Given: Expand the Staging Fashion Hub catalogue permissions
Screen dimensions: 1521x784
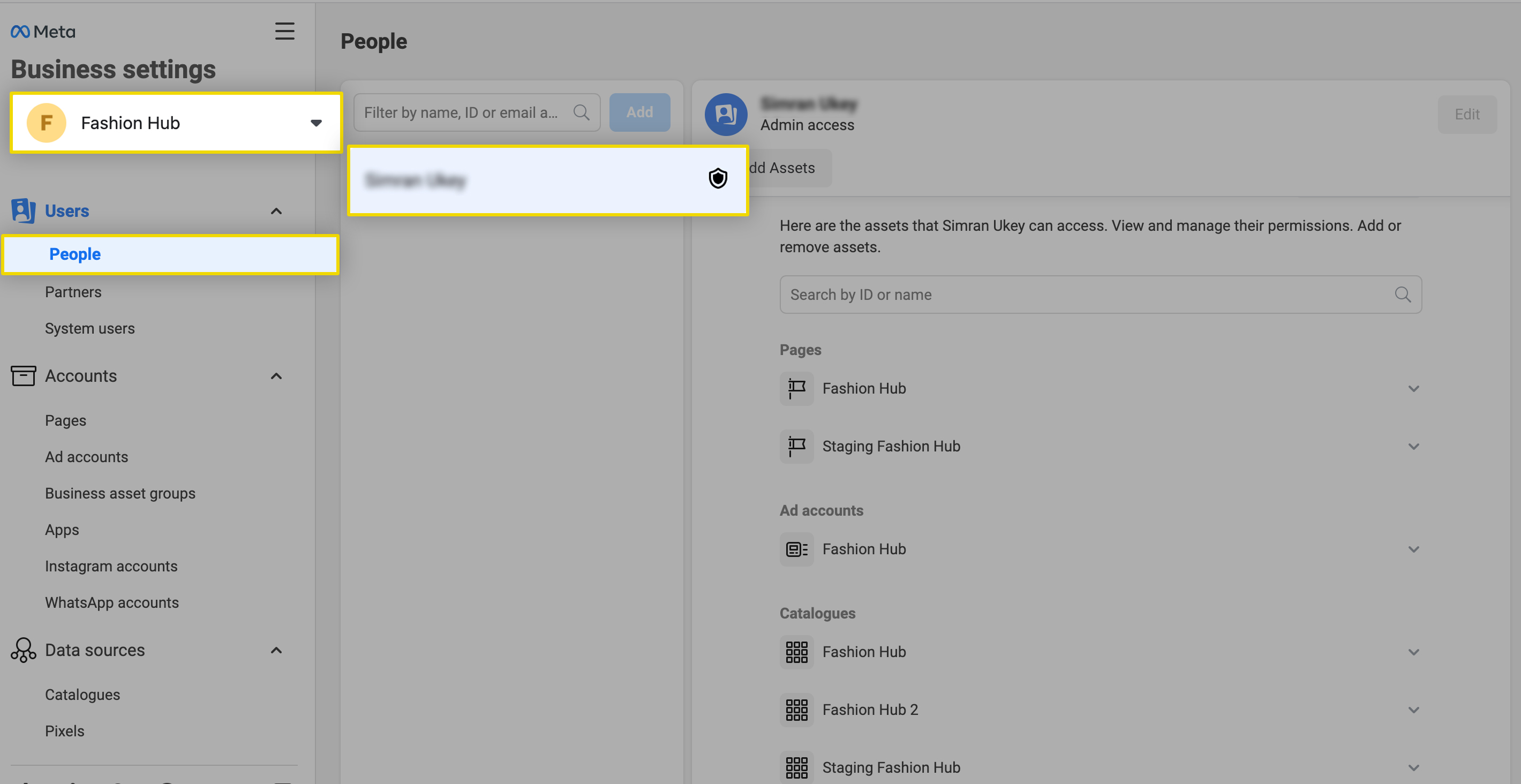Looking at the screenshot, I should click(1413, 767).
